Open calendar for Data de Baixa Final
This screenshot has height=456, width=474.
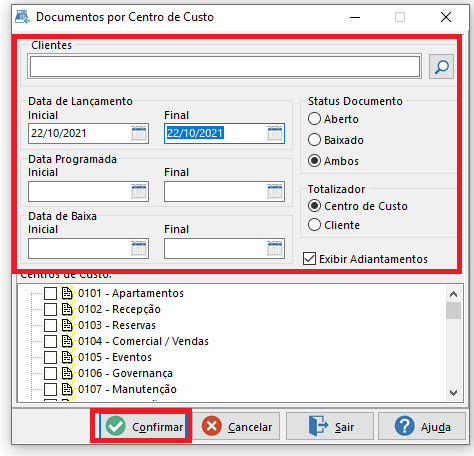pyautogui.click(x=275, y=248)
